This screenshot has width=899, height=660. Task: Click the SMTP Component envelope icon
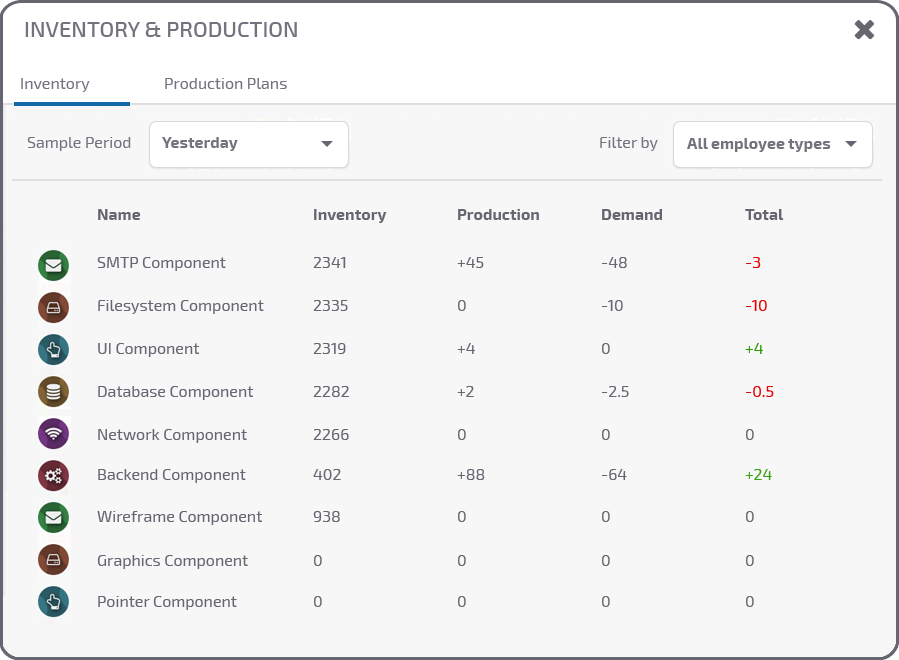click(x=53, y=265)
